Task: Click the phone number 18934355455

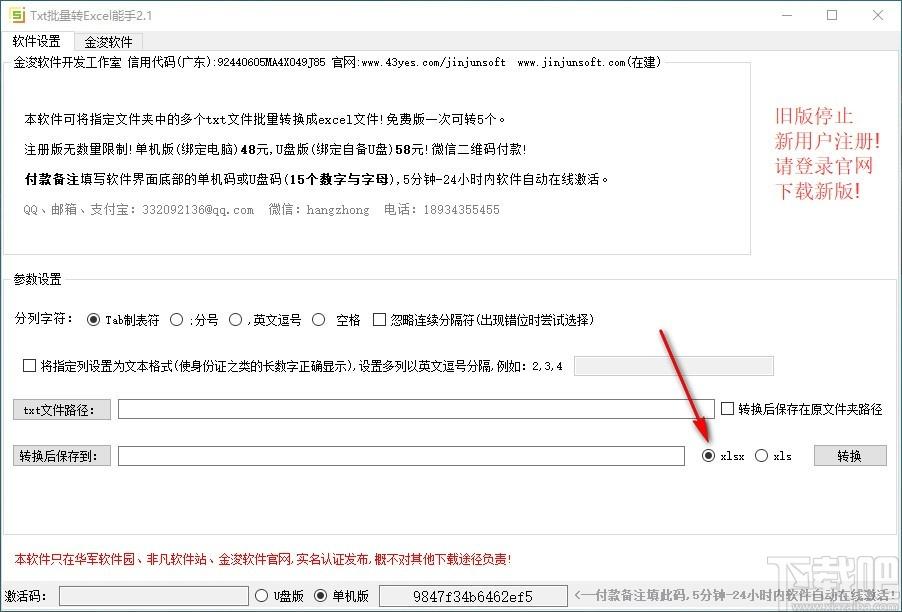Action: coord(461,210)
